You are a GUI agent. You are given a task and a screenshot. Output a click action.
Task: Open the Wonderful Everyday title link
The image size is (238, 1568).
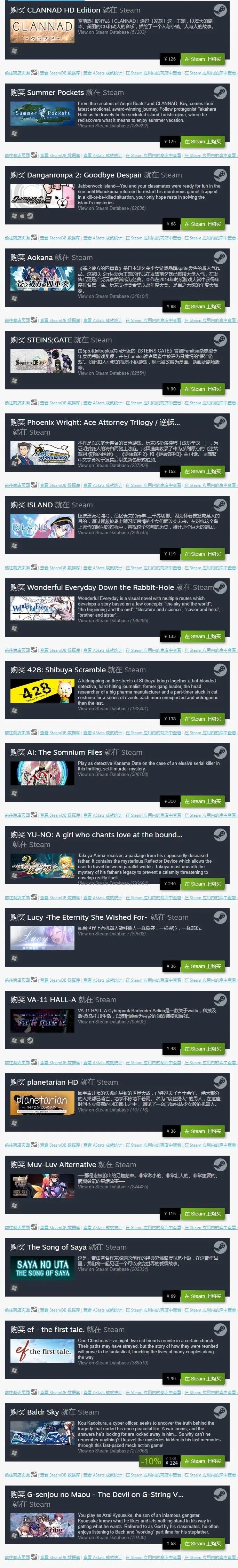(x=101, y=587)
